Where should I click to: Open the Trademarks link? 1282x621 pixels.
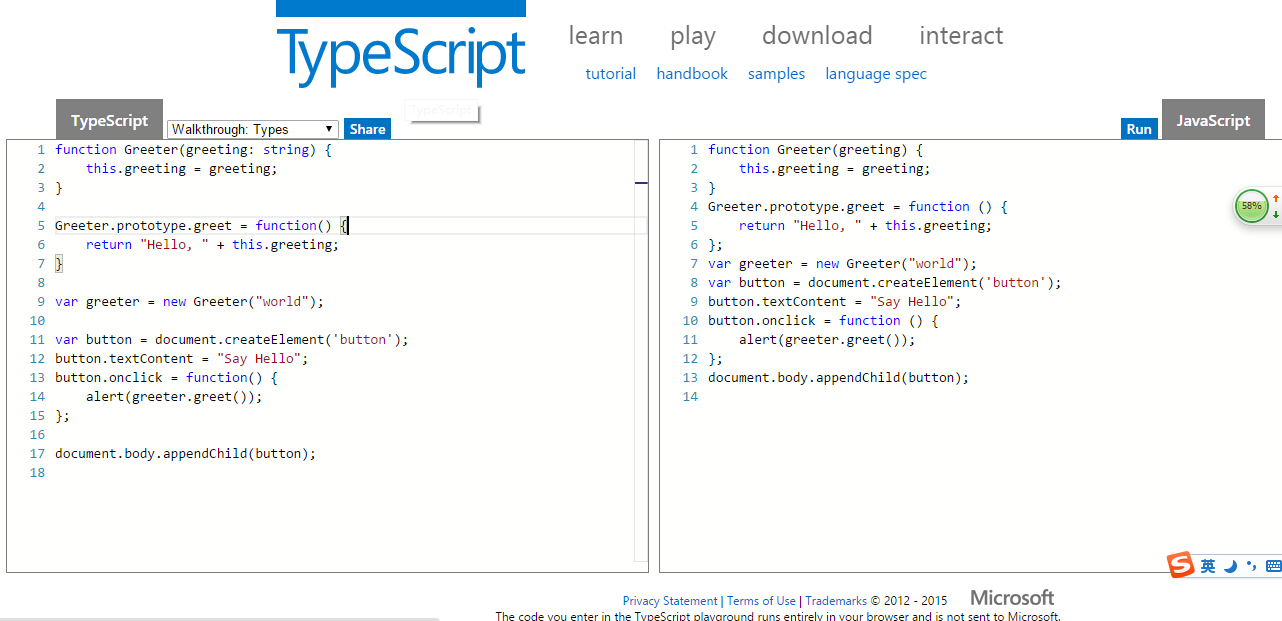[x=836, y=601]
